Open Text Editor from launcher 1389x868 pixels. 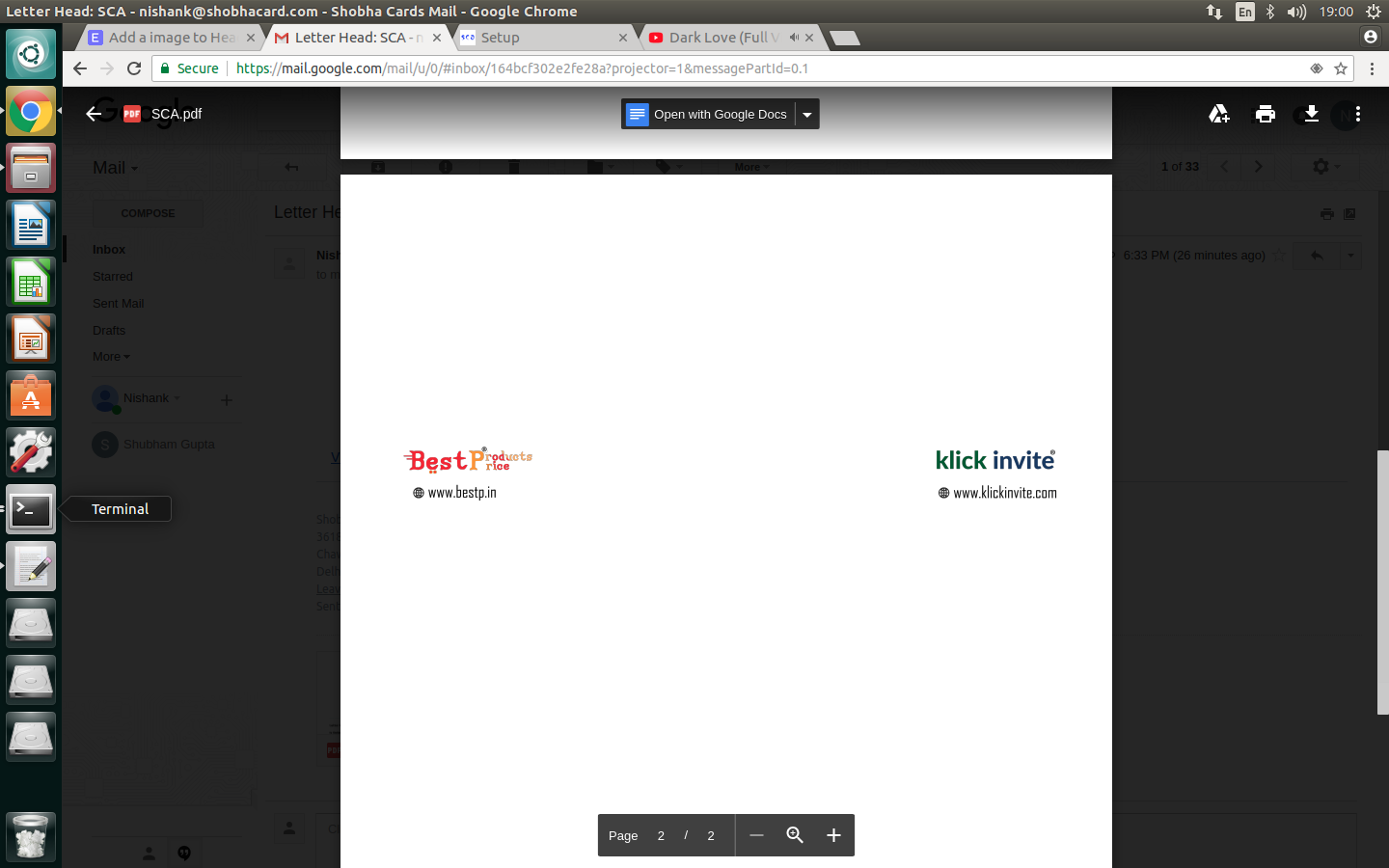tap(31, 566)
